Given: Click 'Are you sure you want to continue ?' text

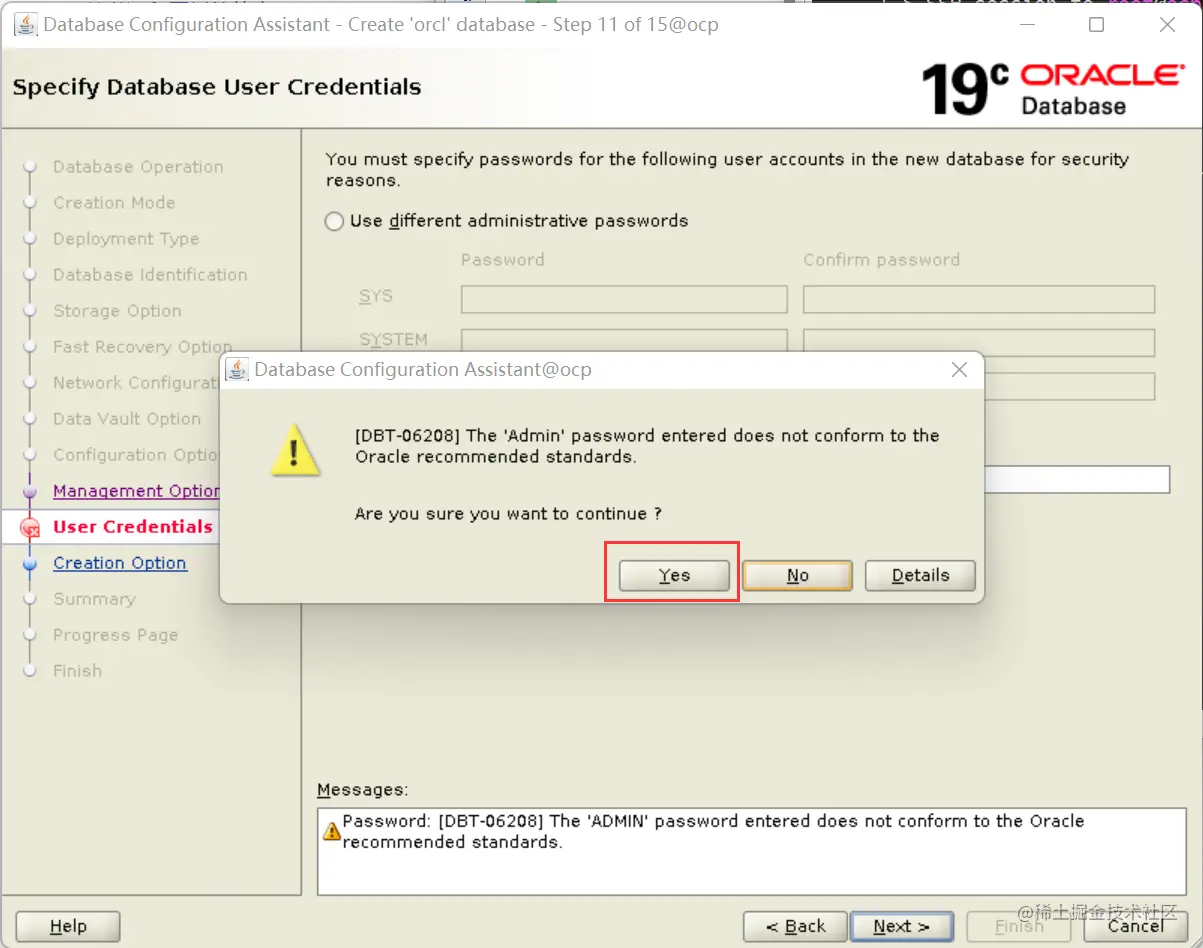Looking at the screenshot, I should tap(508, 514).
